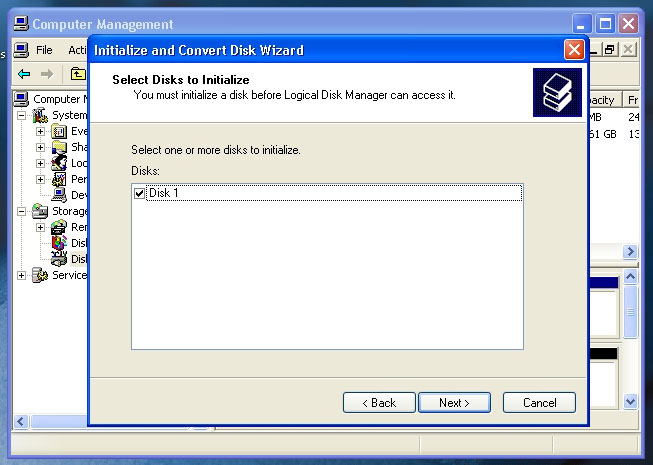Viewport: 653px width, 465px height.
Task: Click the disk pane scroll down arrow
Action: point(631,401)
